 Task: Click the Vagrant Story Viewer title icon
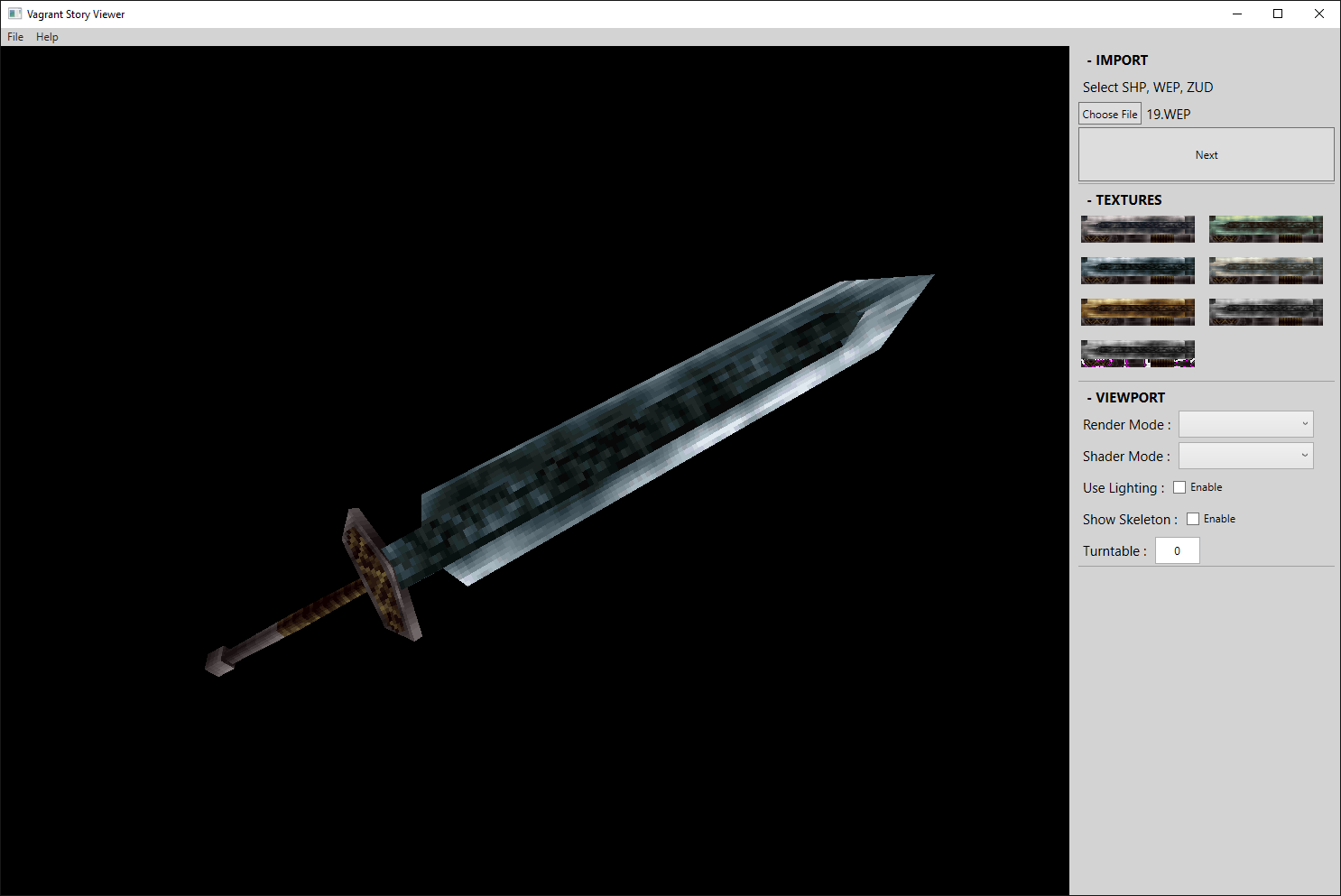pos(14,14)
